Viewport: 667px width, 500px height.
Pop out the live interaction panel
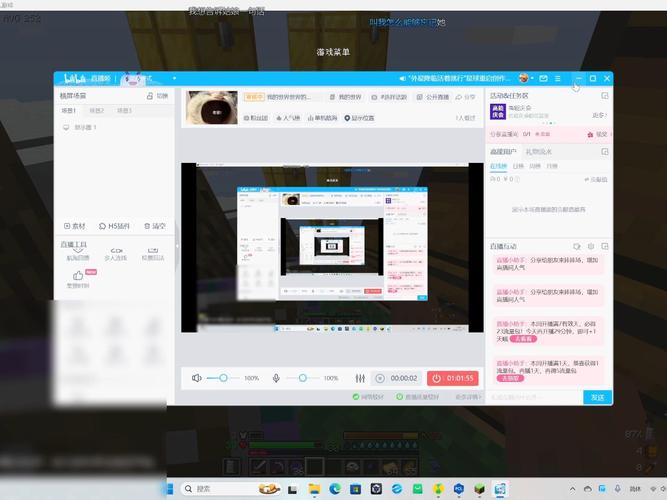(x=604, y=246)
